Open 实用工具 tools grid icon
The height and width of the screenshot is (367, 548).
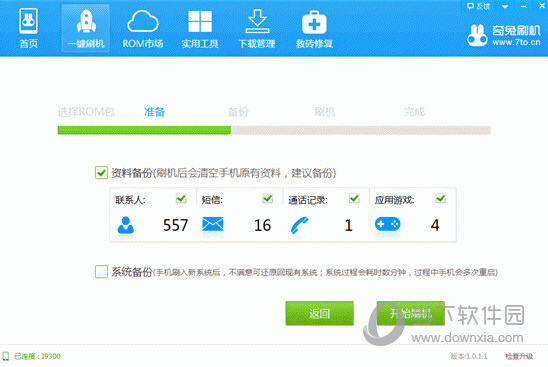point(200,21)
